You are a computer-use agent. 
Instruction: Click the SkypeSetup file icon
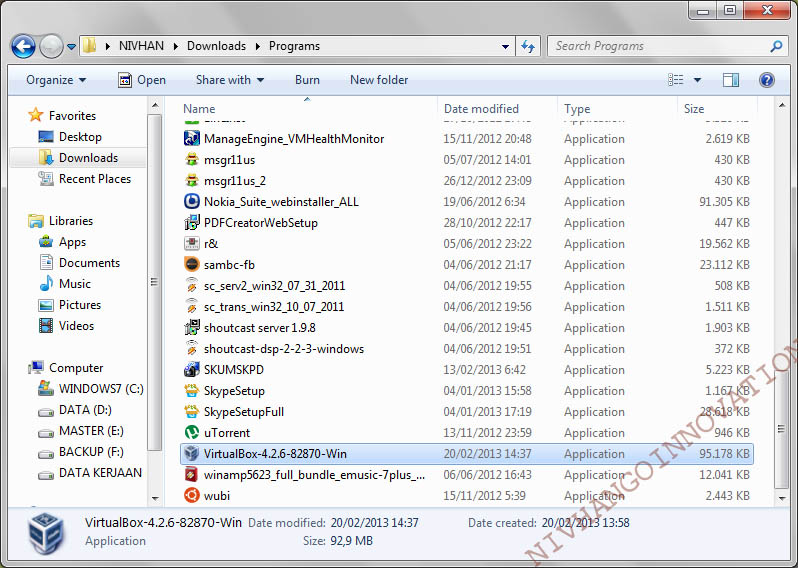[x=191, y=391]
